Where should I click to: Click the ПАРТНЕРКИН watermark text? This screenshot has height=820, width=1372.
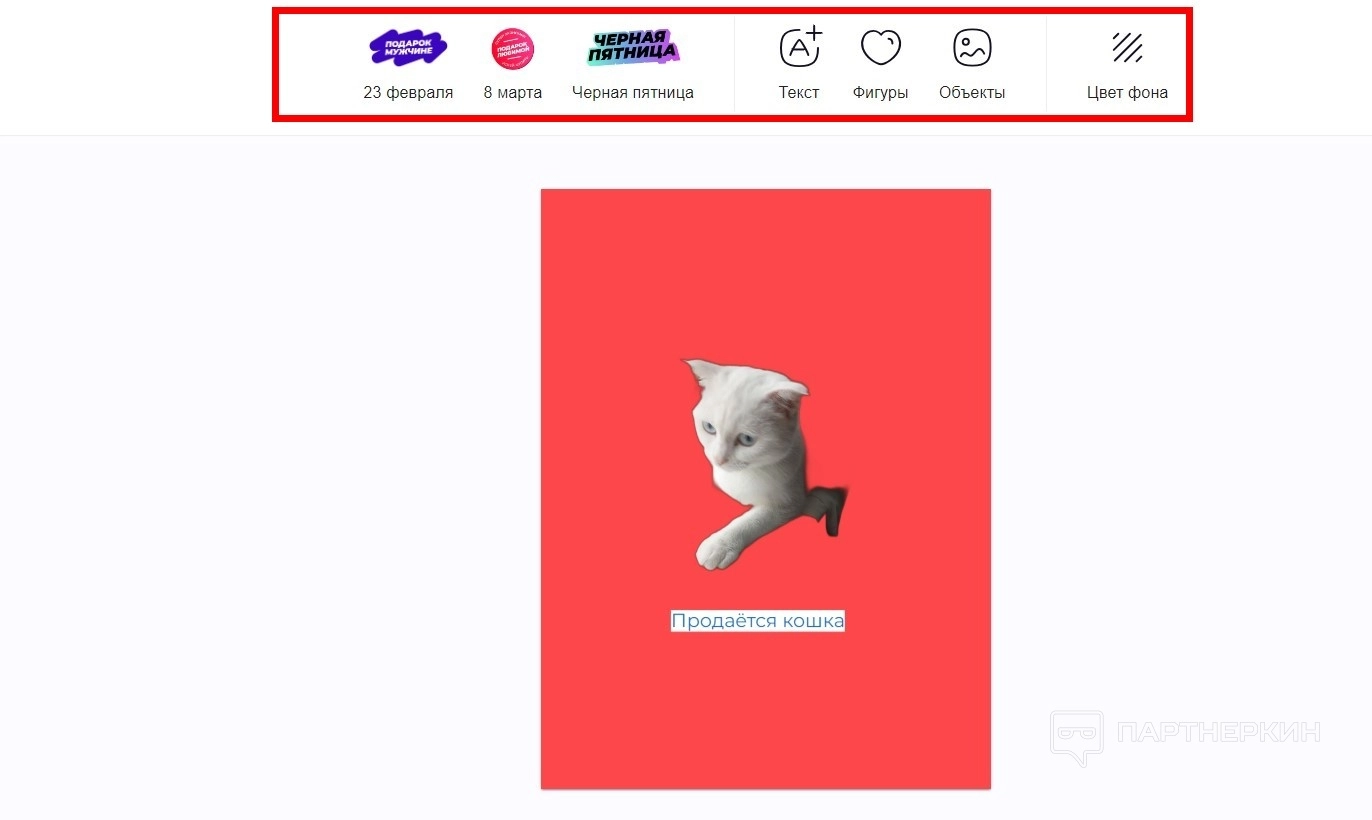tap(1219, 733)
